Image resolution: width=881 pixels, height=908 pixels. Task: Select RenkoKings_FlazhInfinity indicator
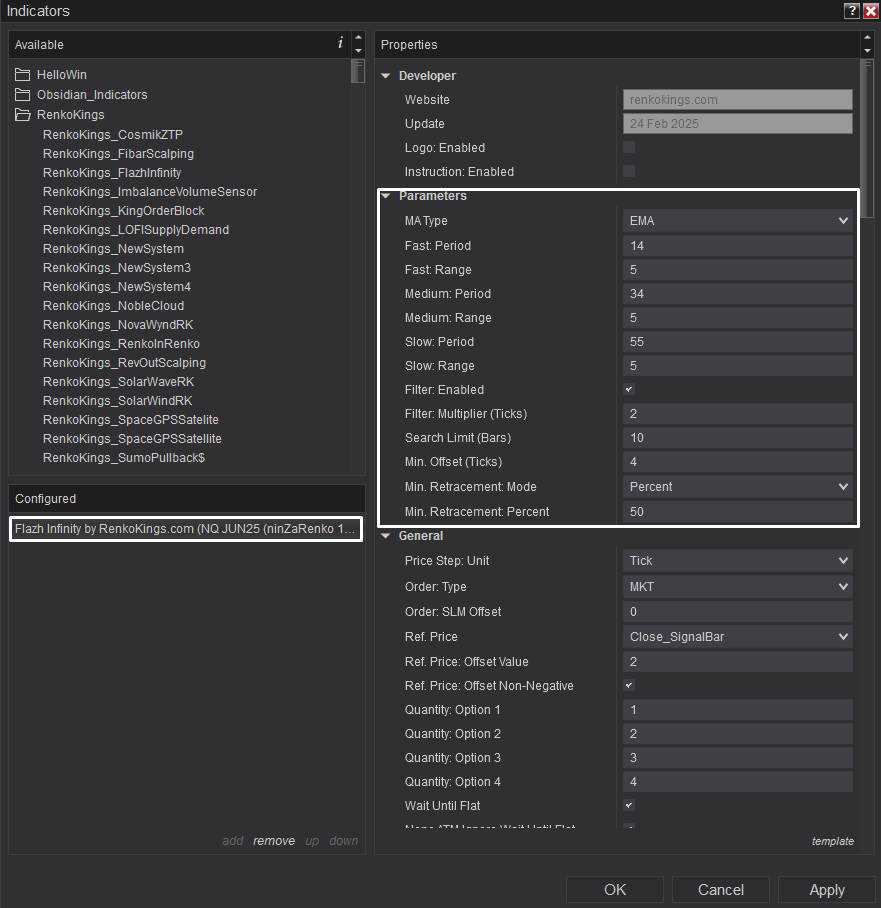pyautogui.click(x=112, y=173)
